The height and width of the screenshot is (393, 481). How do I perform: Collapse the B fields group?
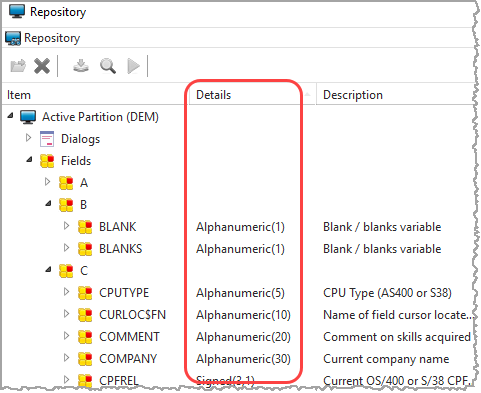(x=49, y=203)
